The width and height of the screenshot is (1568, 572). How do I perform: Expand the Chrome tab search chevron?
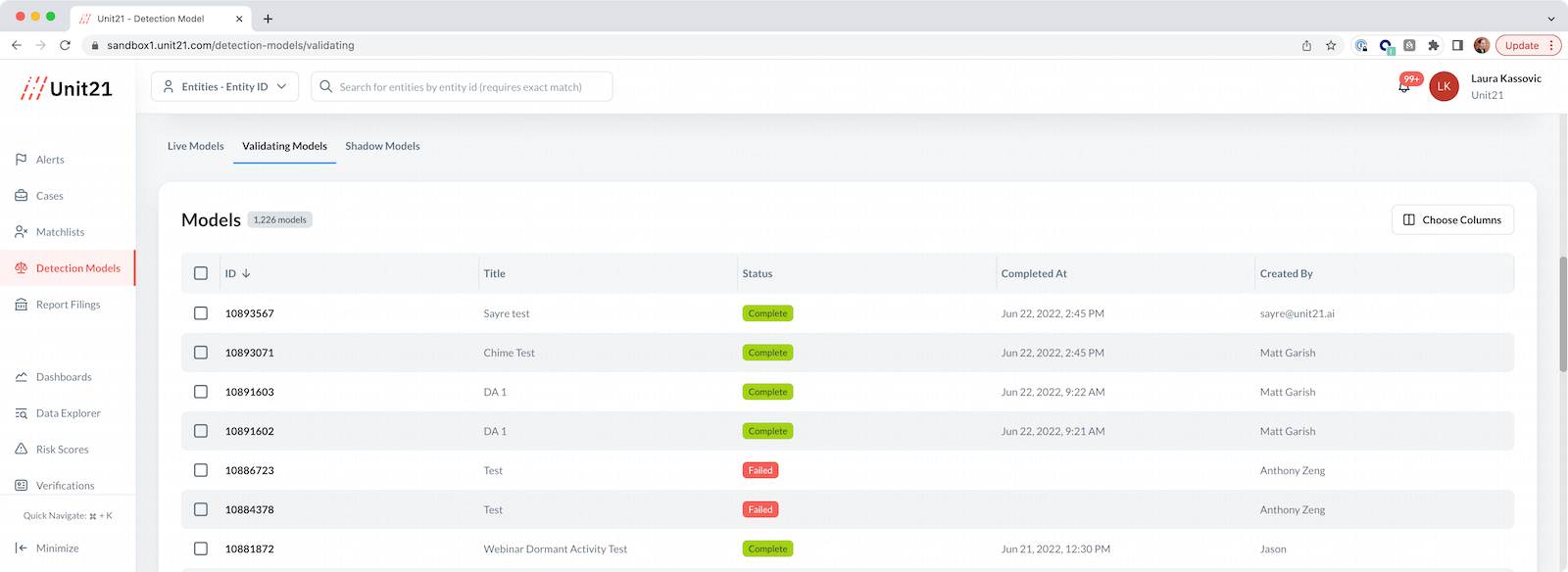[x=1550, y=19]
